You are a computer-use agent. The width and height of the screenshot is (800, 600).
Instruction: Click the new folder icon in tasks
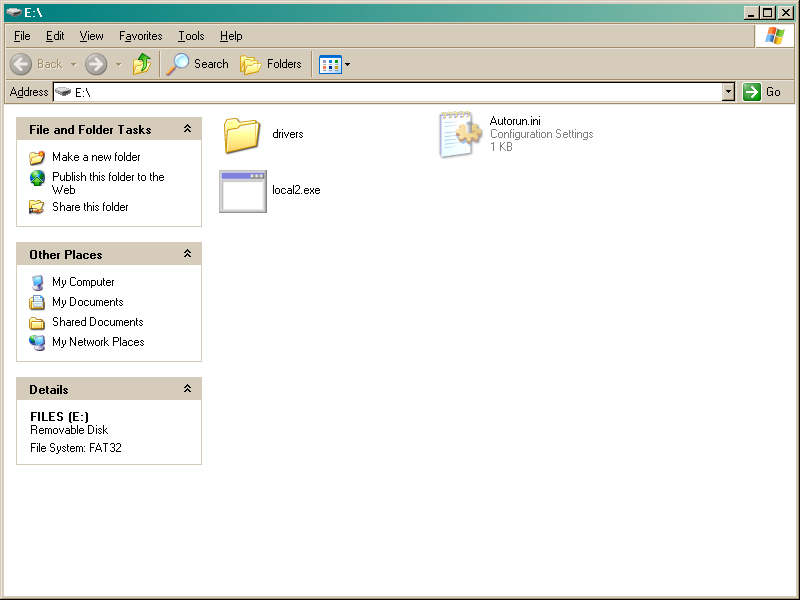coord(37,157)
